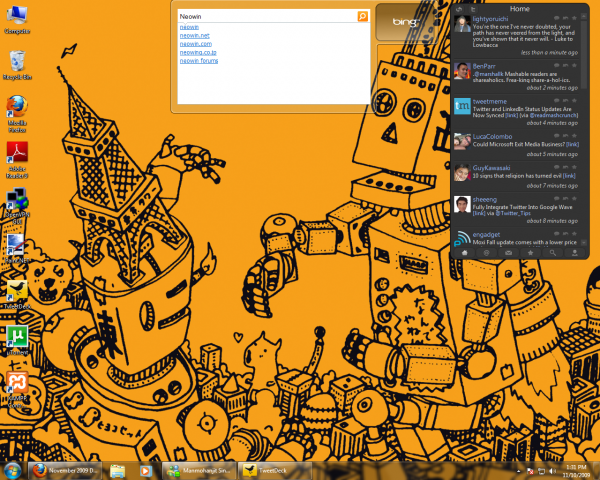Click the [link] in GuyKawasaki's tweet
600x480 pixels.
[569, 176]
